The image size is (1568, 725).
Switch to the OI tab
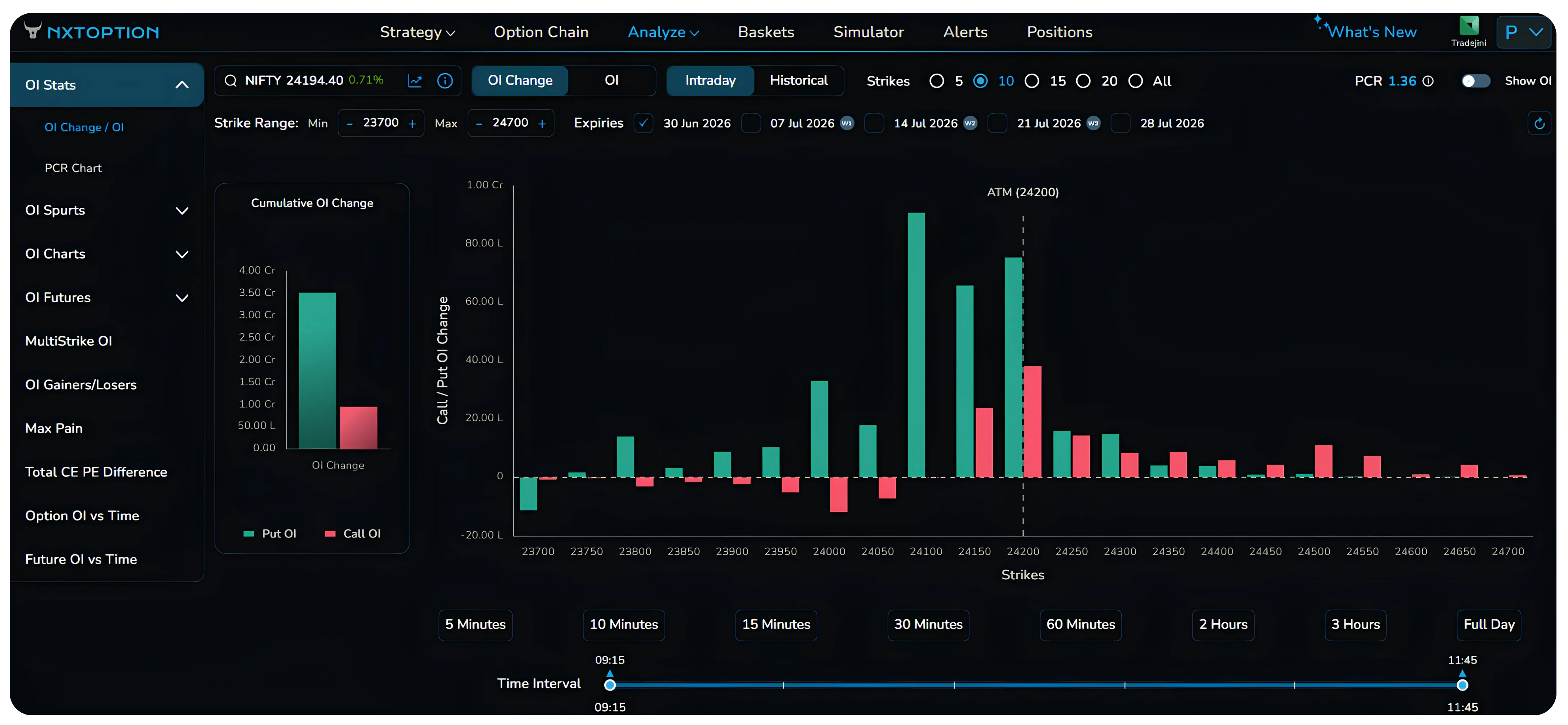click(x=612, y=80)
